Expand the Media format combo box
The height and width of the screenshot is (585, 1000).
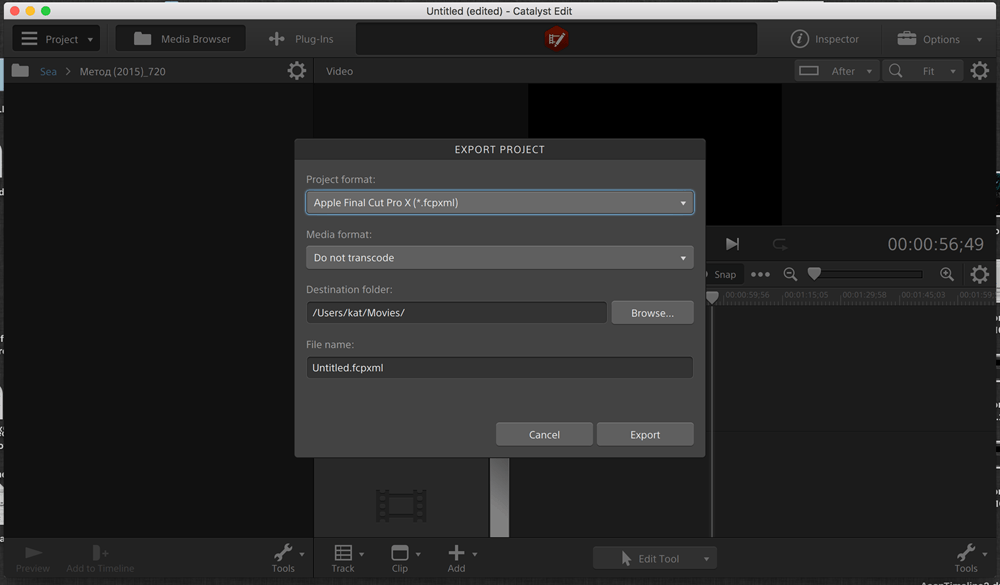point(499,258)
